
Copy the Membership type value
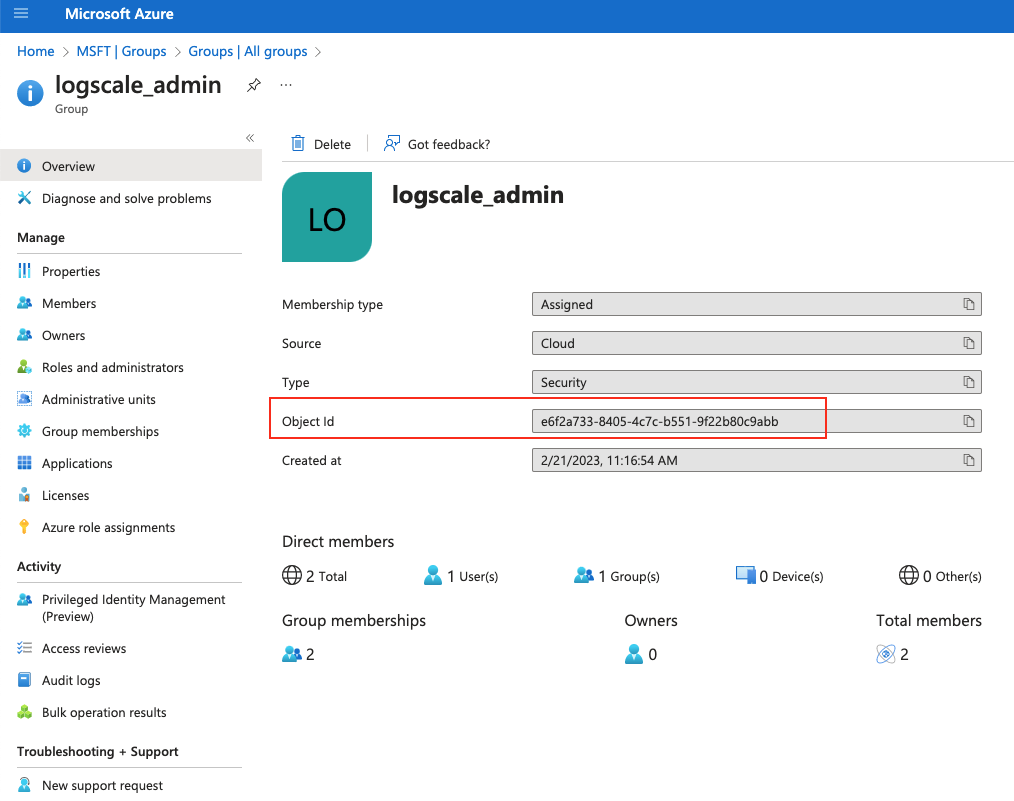[968, 304]
